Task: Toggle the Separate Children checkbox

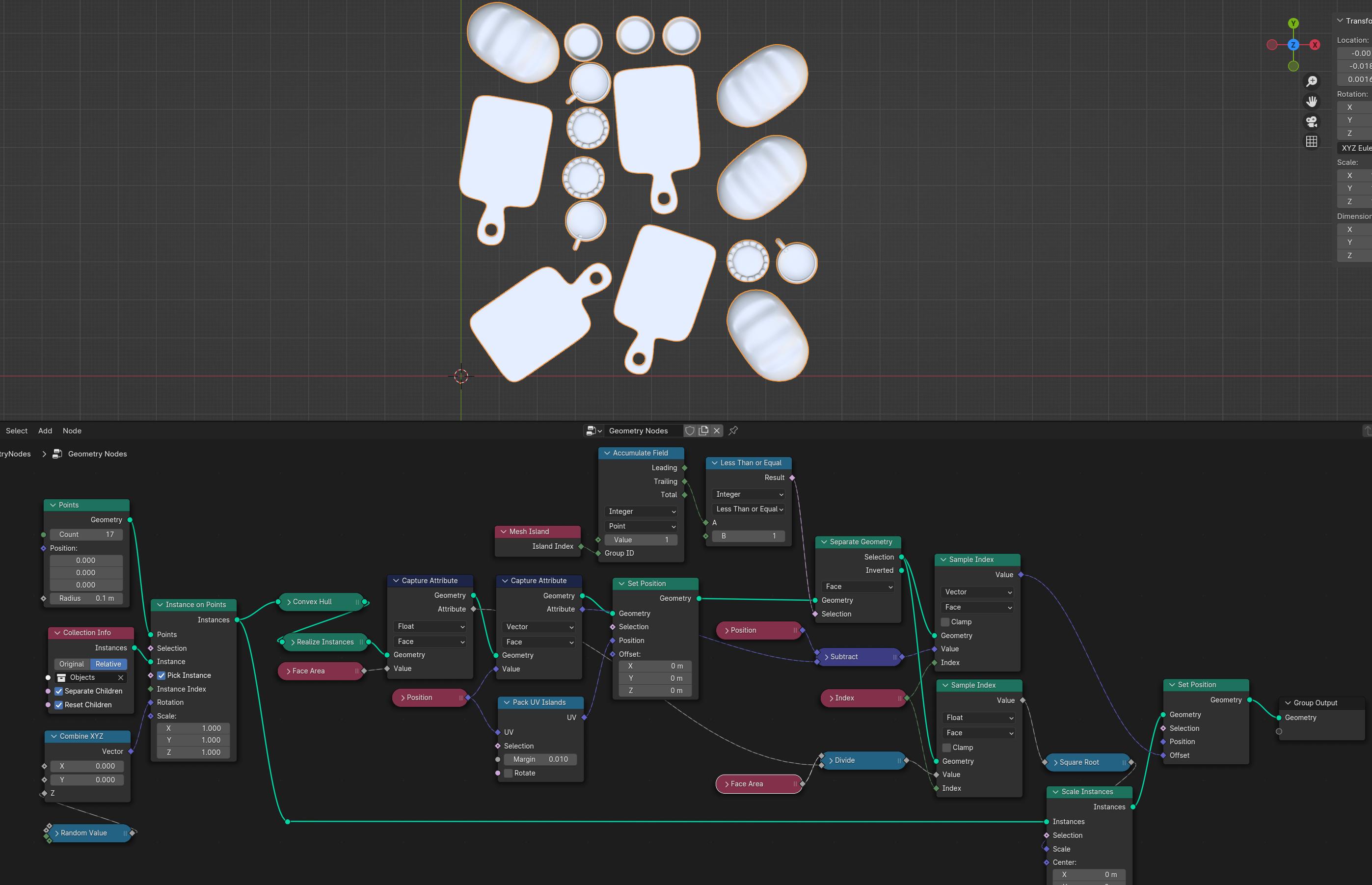Action: [58, 691]
